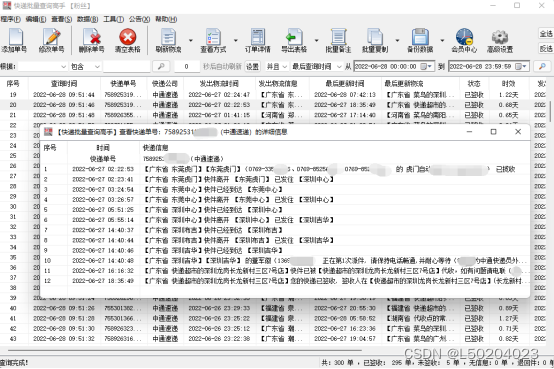
Task: Click the filter keyword text box
Action: coord(127,66)
